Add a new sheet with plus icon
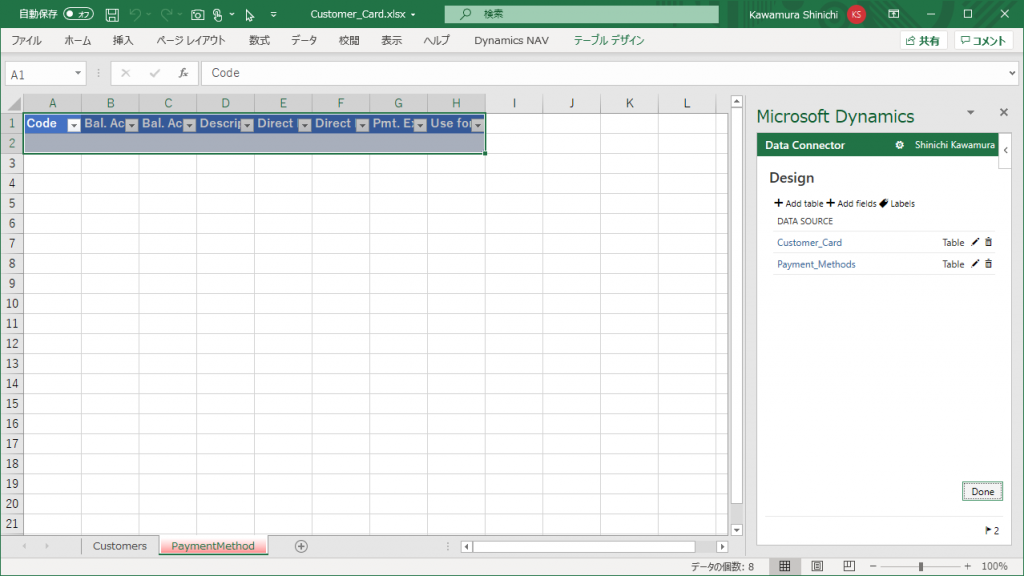This screenshot has width=1024, height=576. (x=301, y=547)
